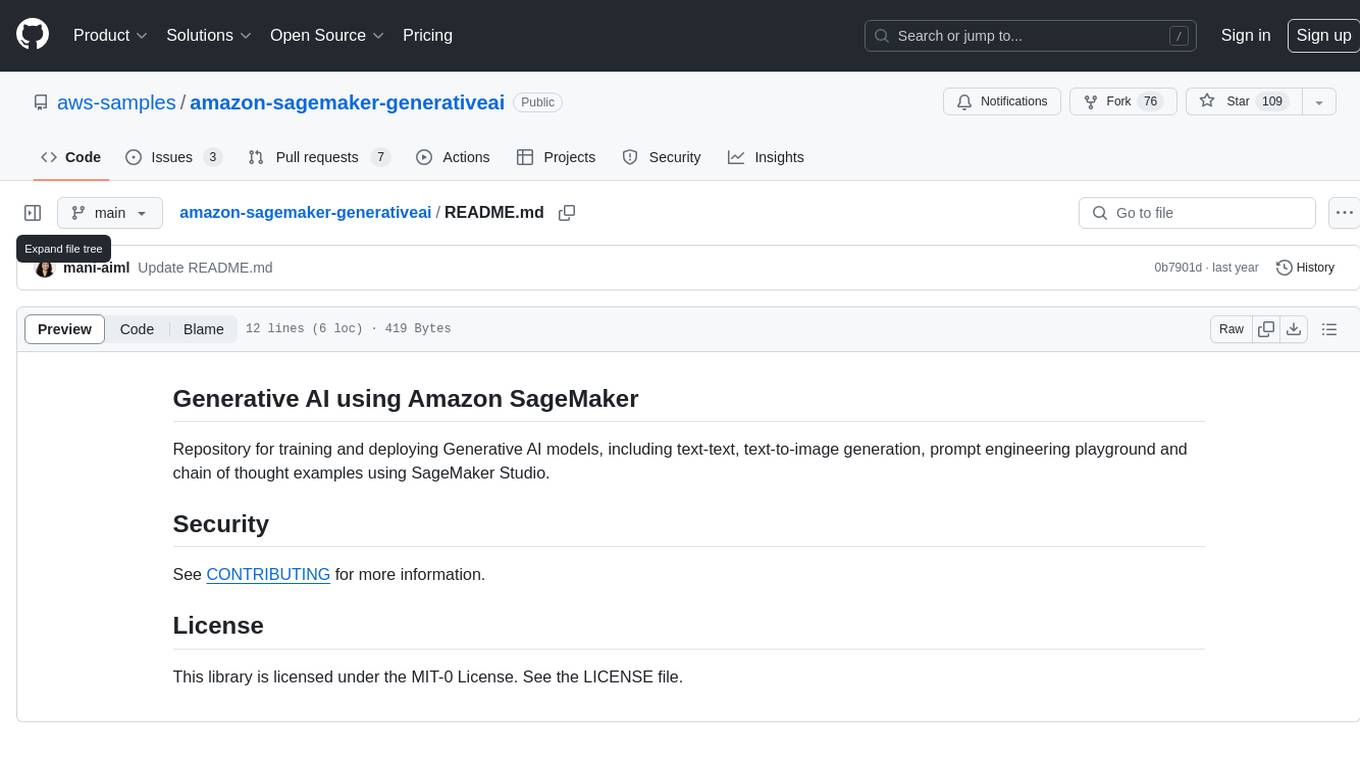Switch to the Insights tab
Screen dimensions: 1360x764
(x=766, y=157)
